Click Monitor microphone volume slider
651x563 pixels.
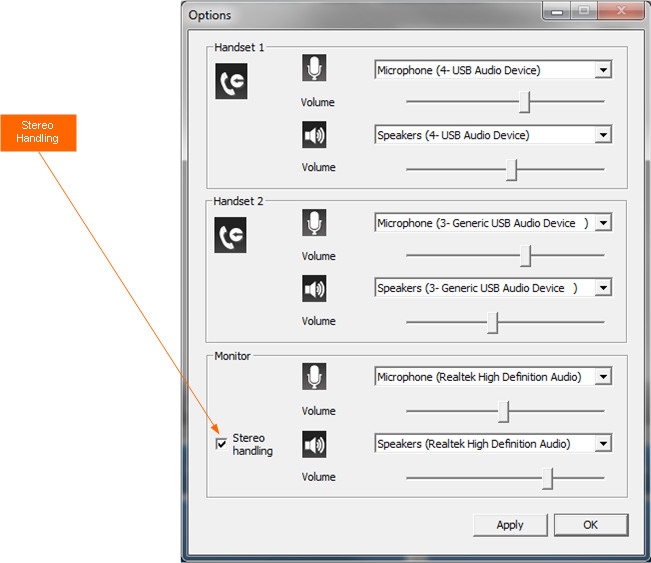pyautogui.click(x=504, y=411)
